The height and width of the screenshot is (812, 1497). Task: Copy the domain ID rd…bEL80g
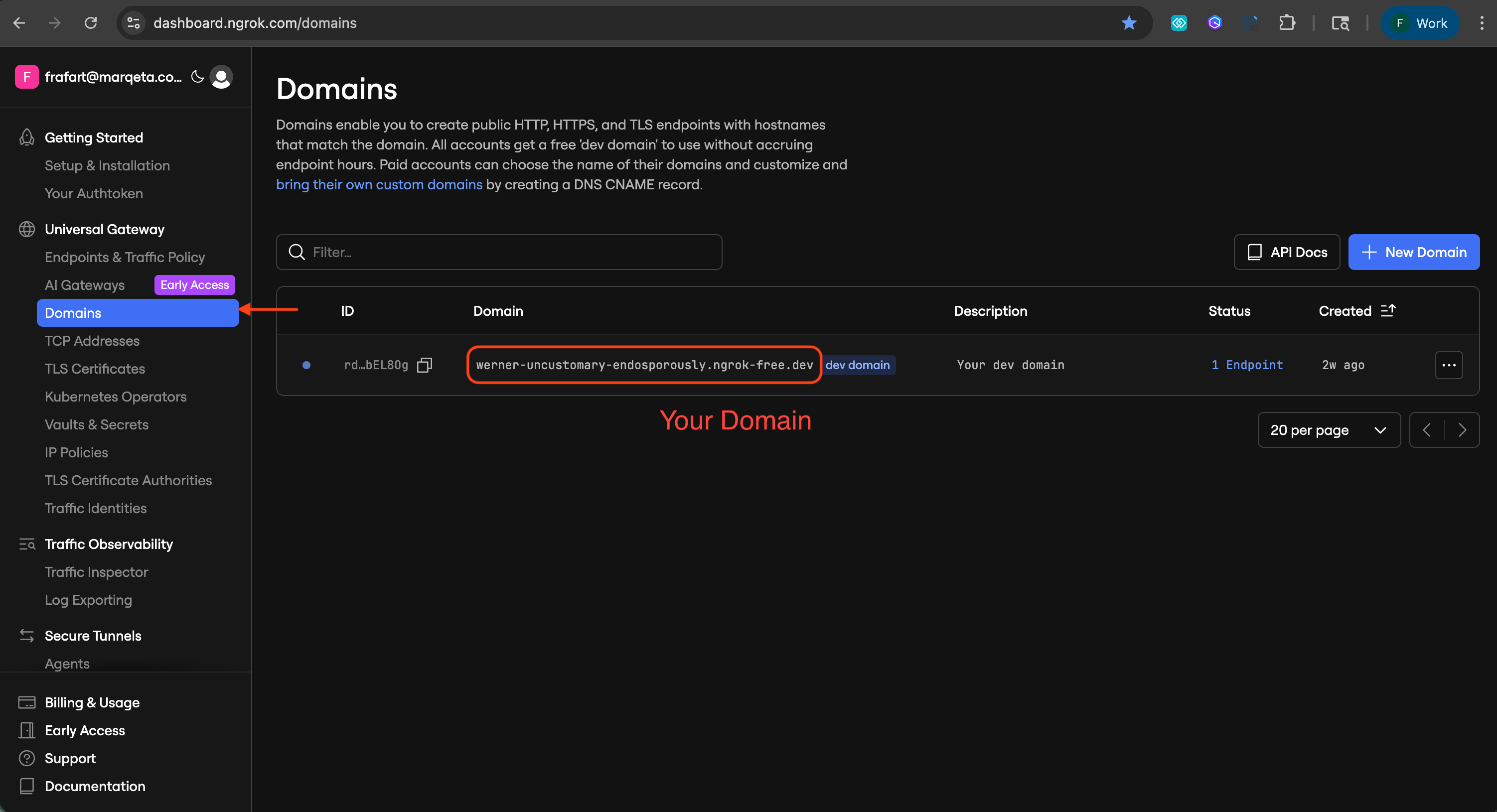425,365
